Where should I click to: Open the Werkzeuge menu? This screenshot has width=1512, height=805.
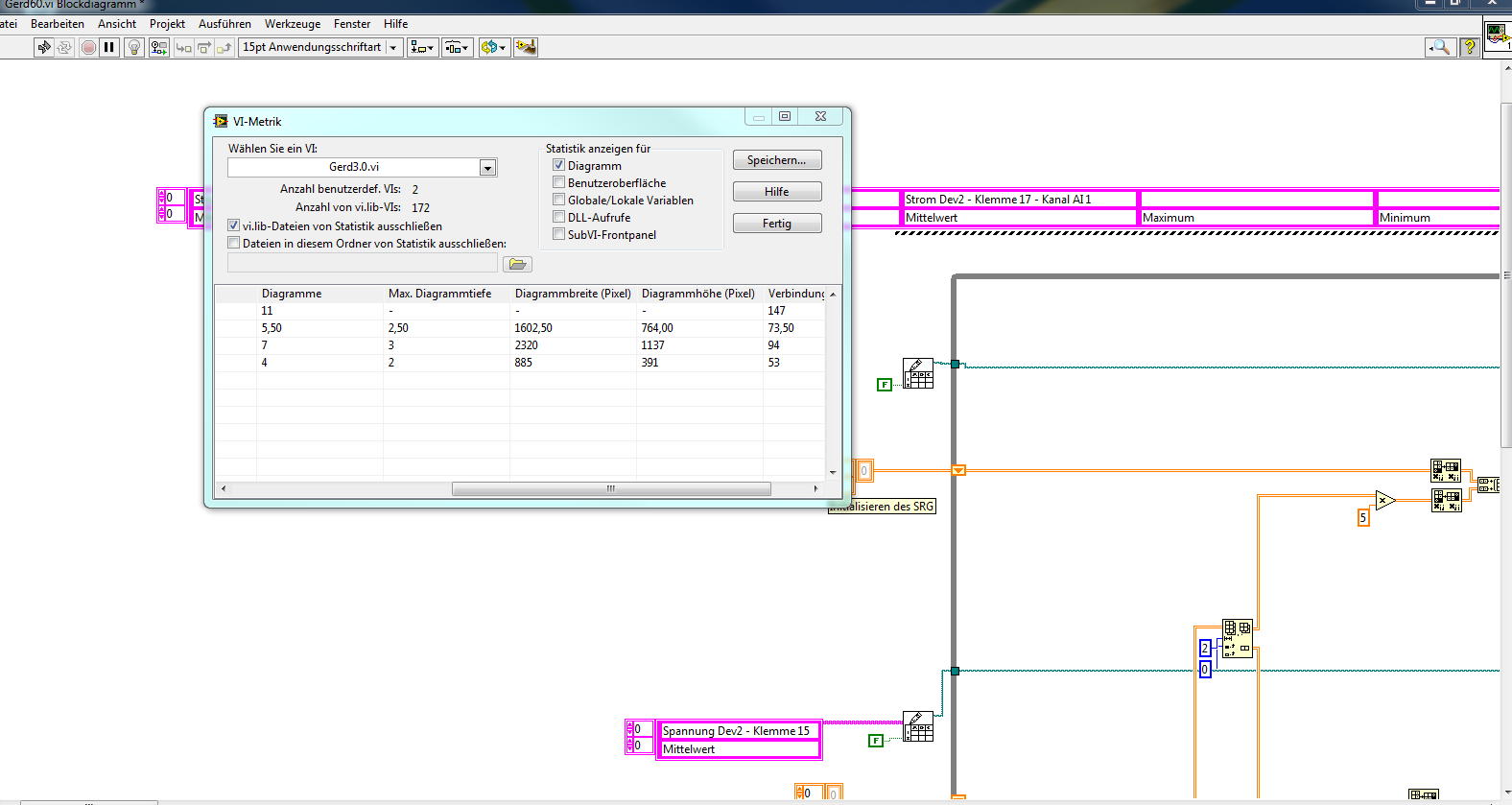click(292, 24)
